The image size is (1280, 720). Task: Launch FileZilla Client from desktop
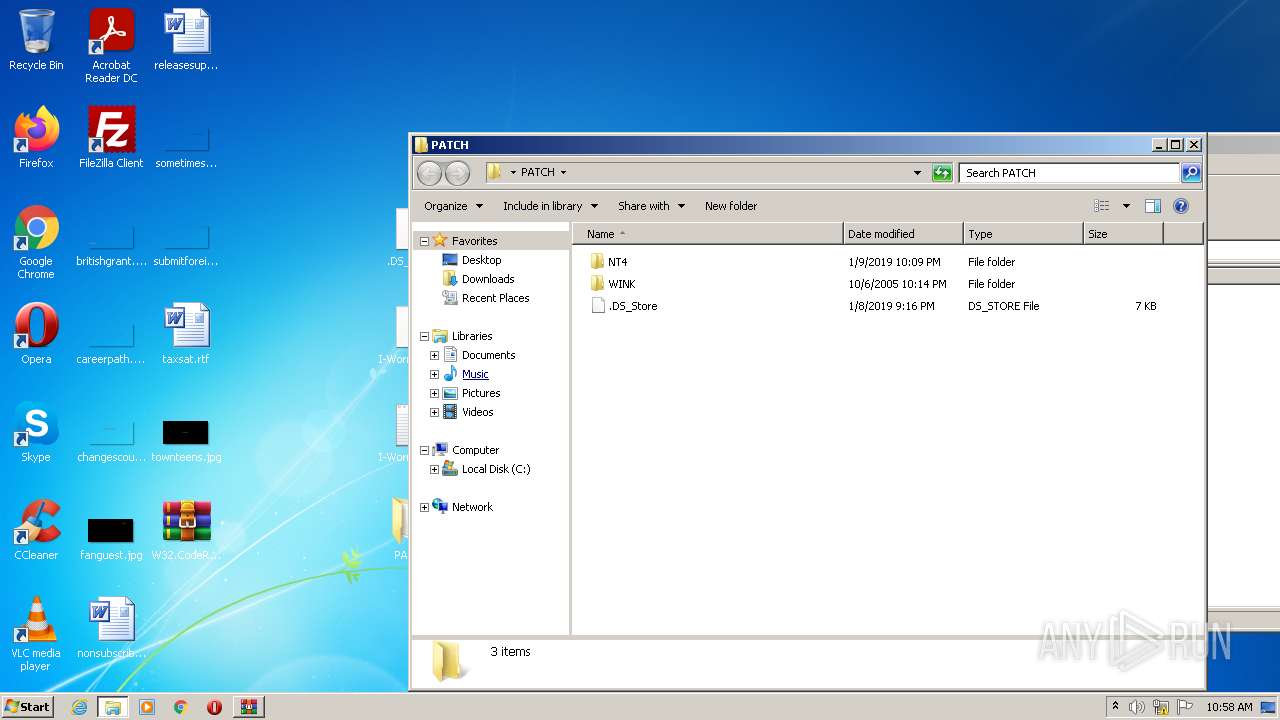click(x=111, y=138)
